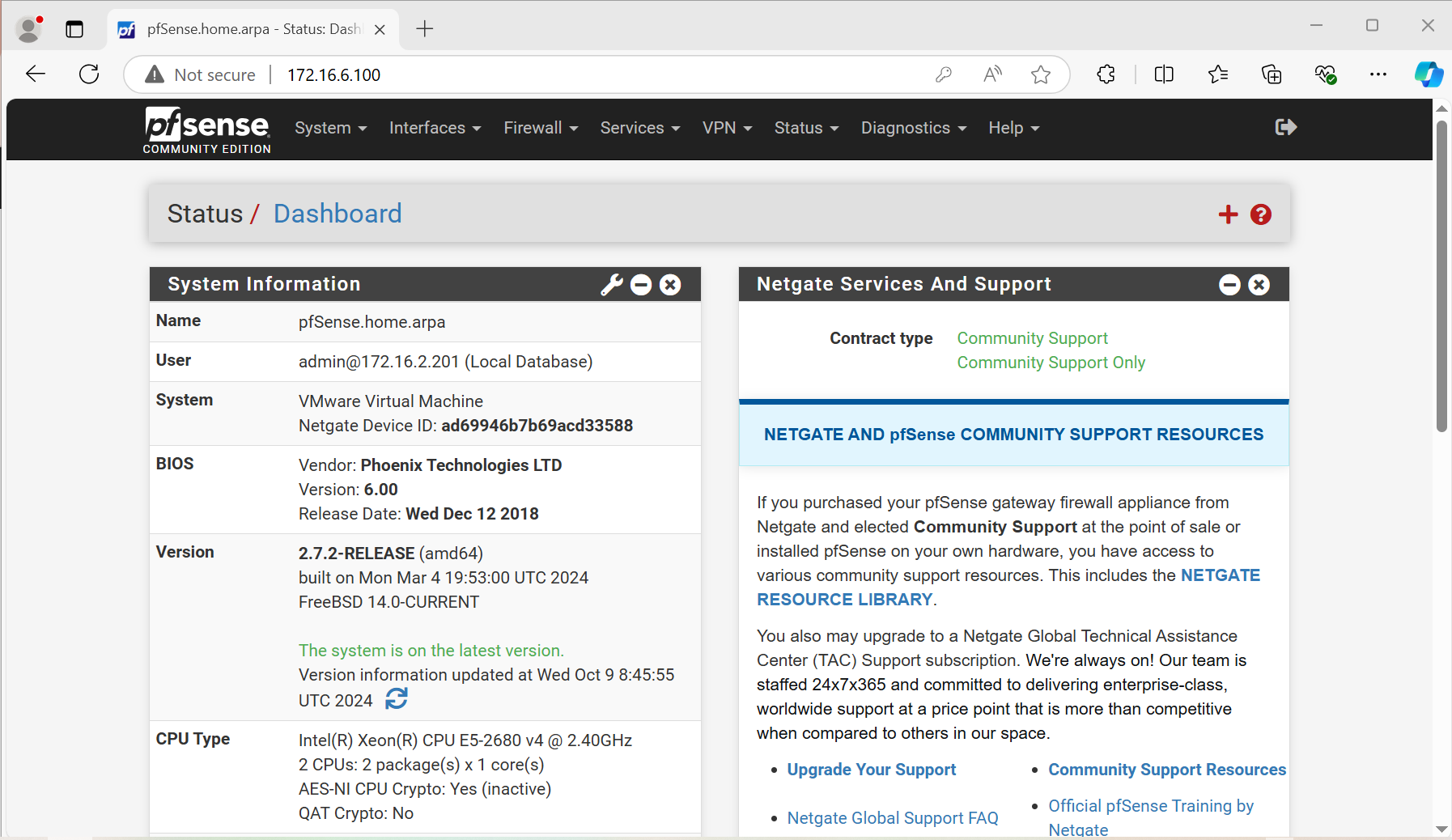This screenshot has height=840, width=1452.
Task: Click the Intel Xeon CPU E5-2680 v4 text
Action: click(x=465, y=740)
